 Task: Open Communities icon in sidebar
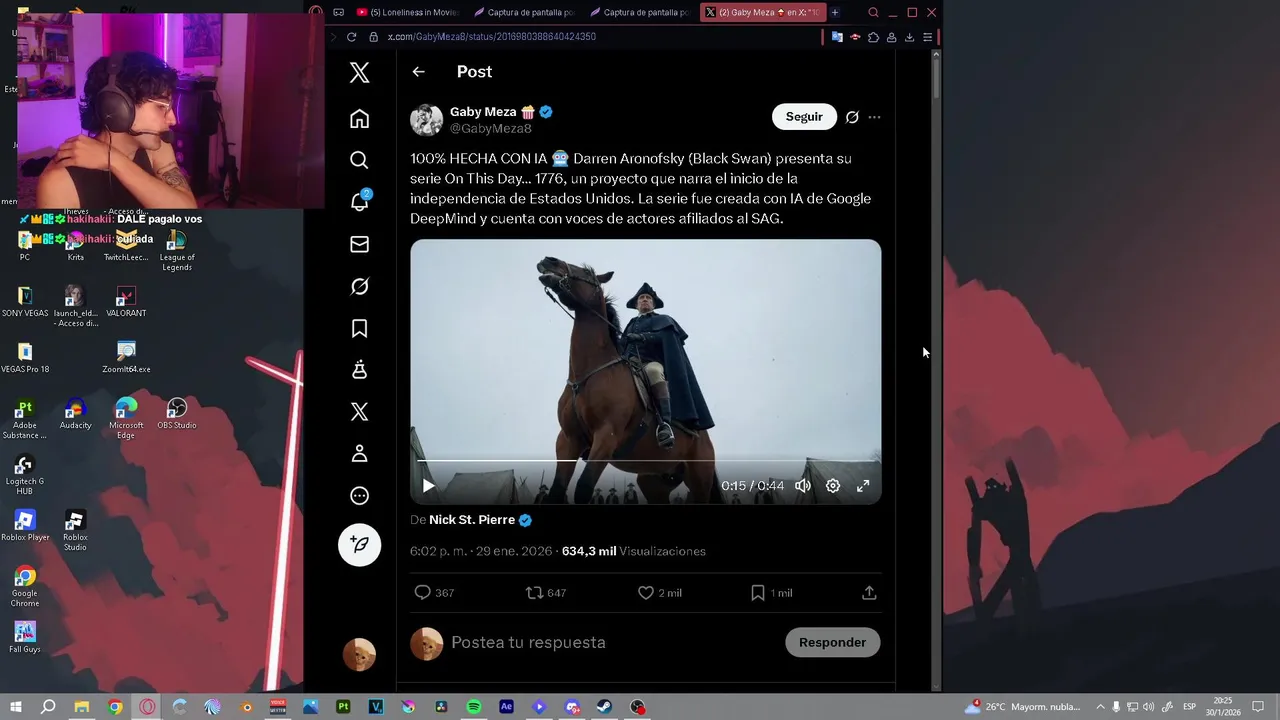pyautogui.click(x=360, y=370)
